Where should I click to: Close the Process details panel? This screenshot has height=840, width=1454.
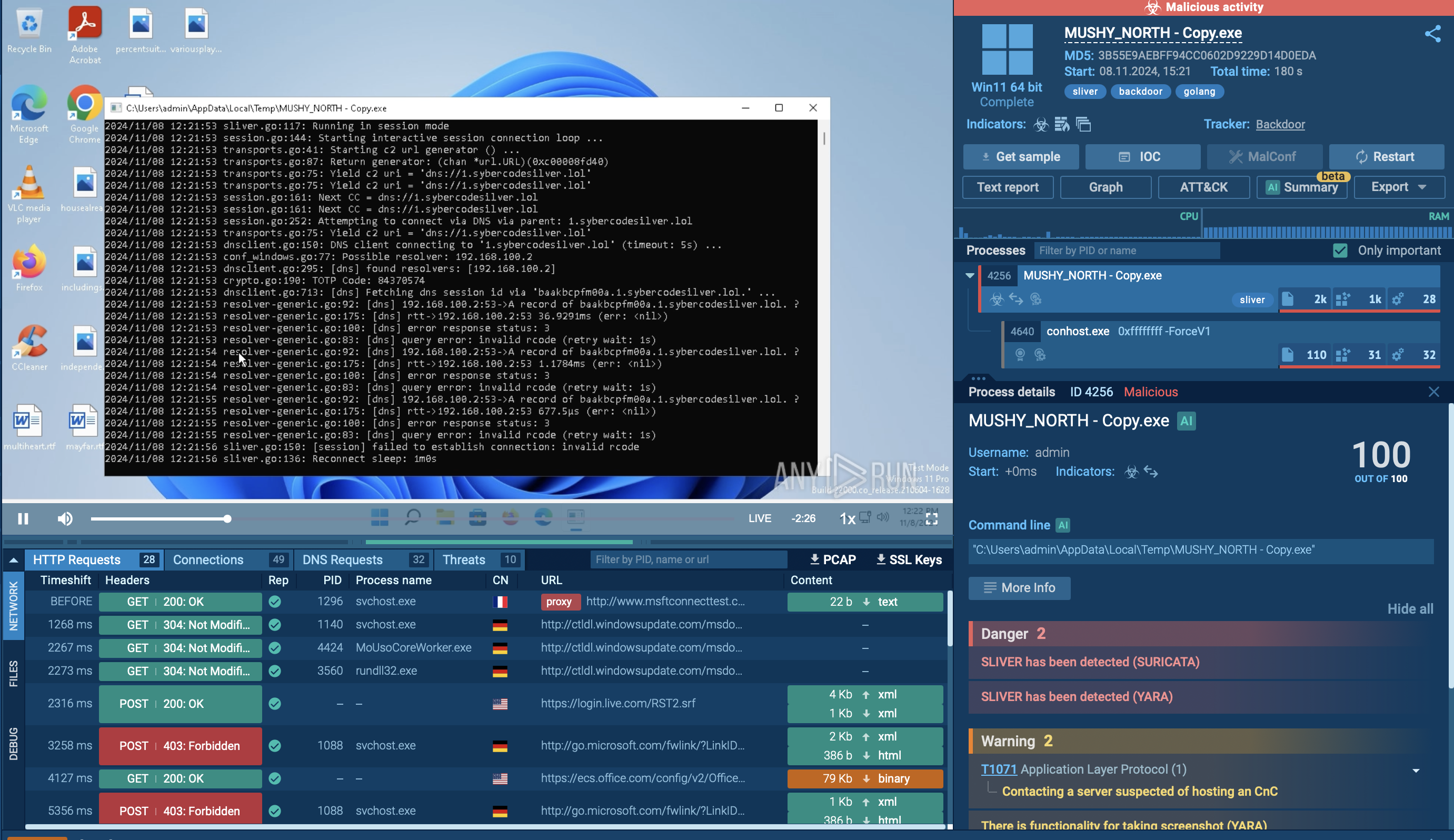1433,392
